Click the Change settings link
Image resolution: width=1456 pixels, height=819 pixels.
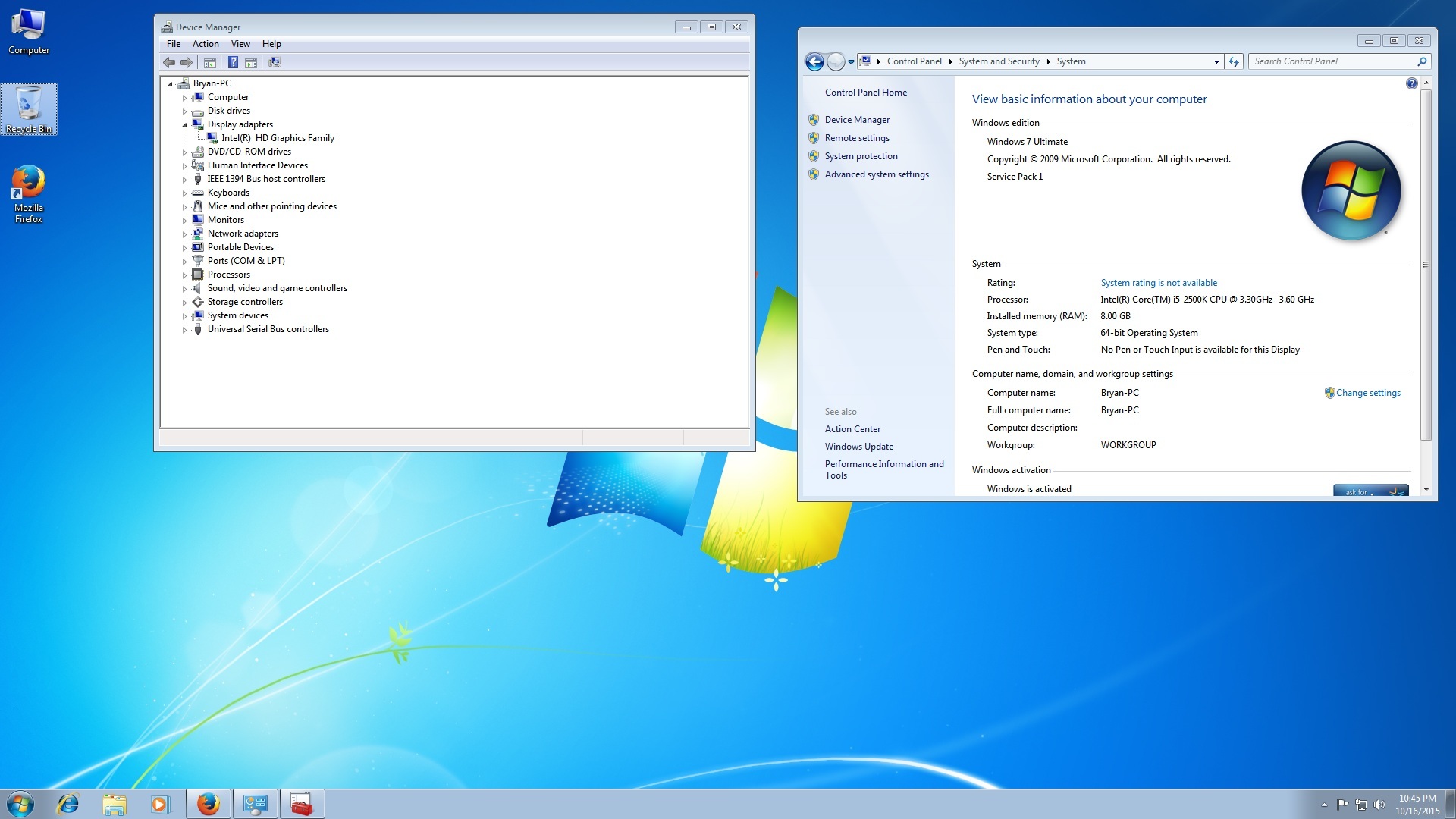[1367, 393]
